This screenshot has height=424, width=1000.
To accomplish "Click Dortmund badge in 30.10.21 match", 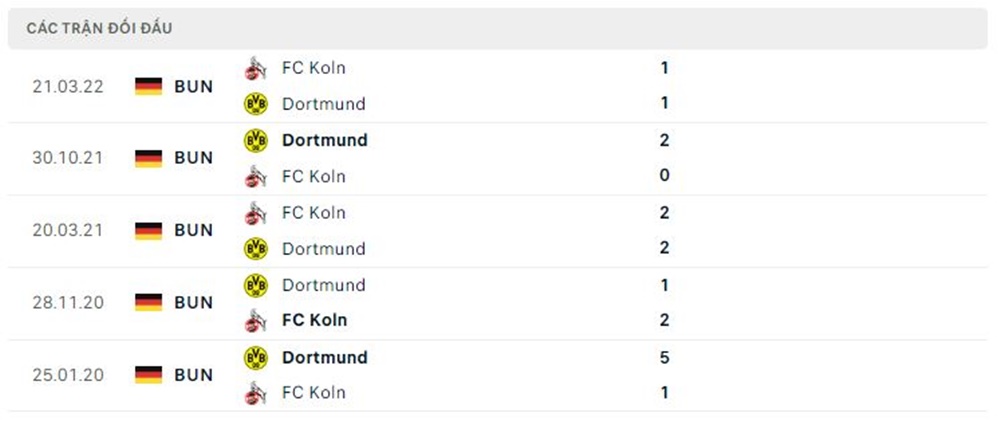I will click(256, 140).
